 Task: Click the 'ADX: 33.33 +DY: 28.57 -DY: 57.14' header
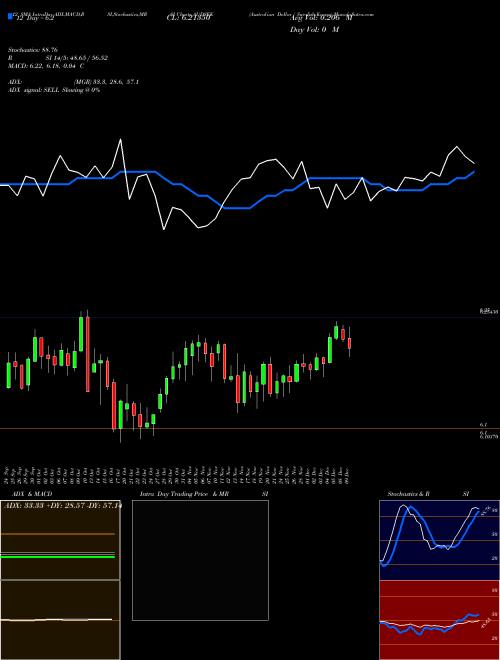point(62,506)
